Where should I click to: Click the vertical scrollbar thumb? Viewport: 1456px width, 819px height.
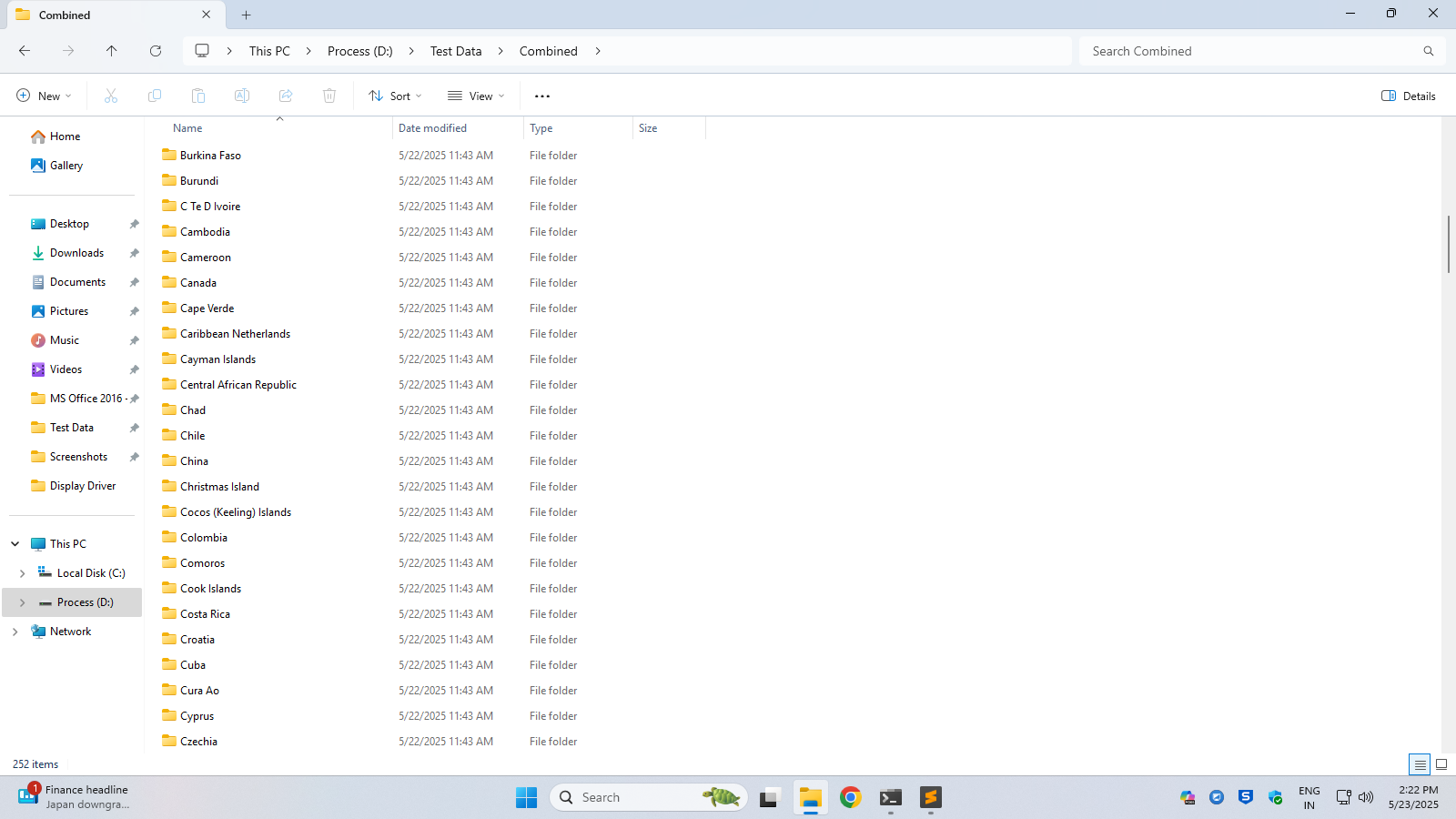coord(1448,244)
